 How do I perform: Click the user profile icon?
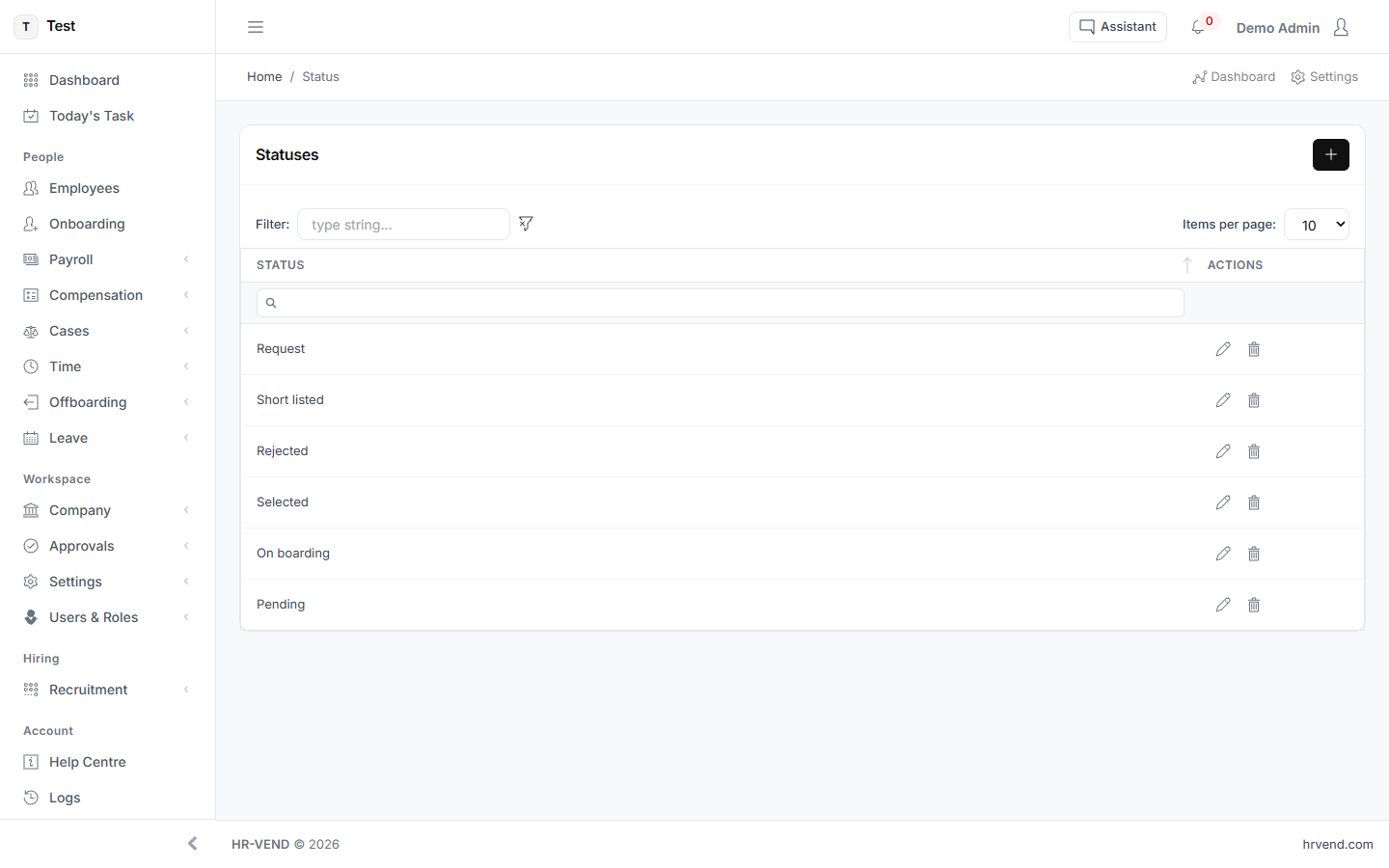(1341, 27)
